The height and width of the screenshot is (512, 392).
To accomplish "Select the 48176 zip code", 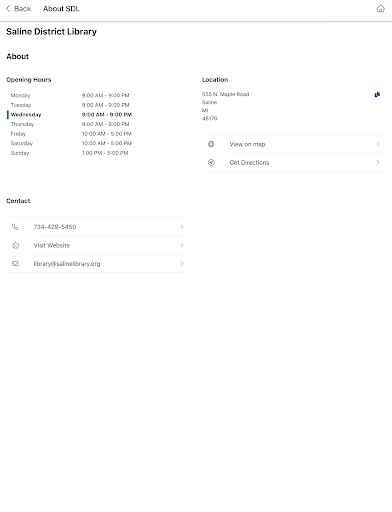I will [x=209, y=118].
